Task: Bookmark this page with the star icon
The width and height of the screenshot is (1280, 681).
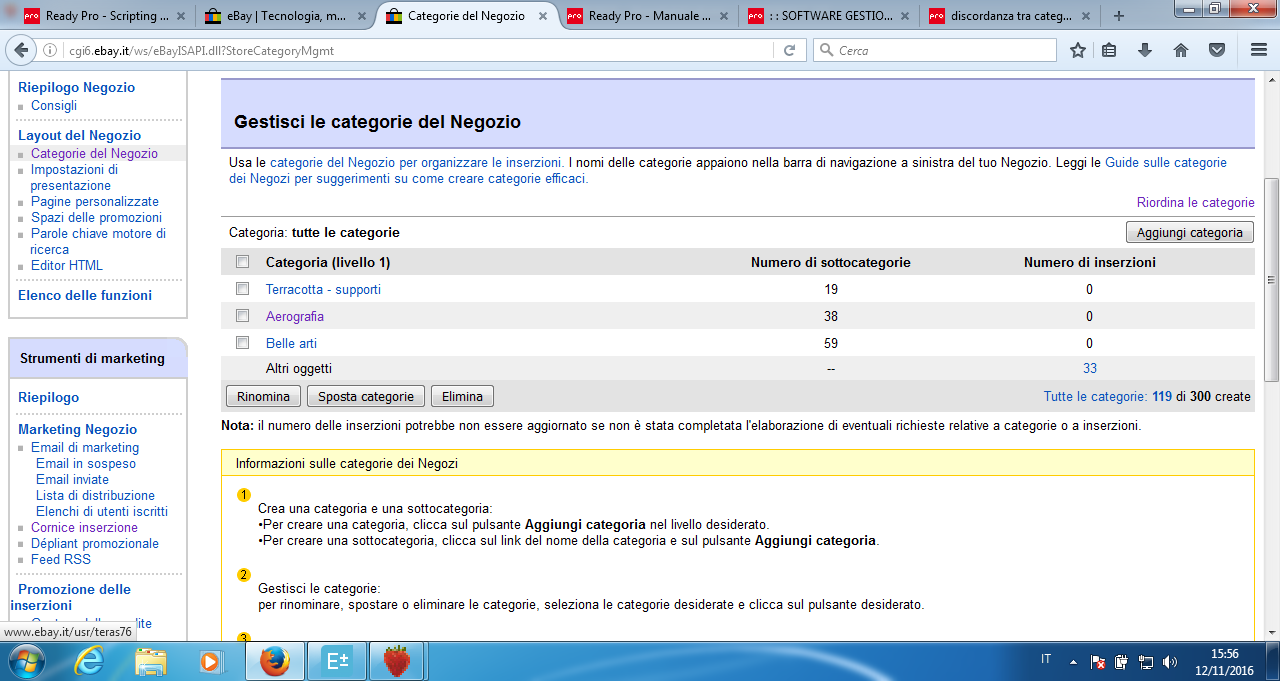Action: (x=1077, y=50)
